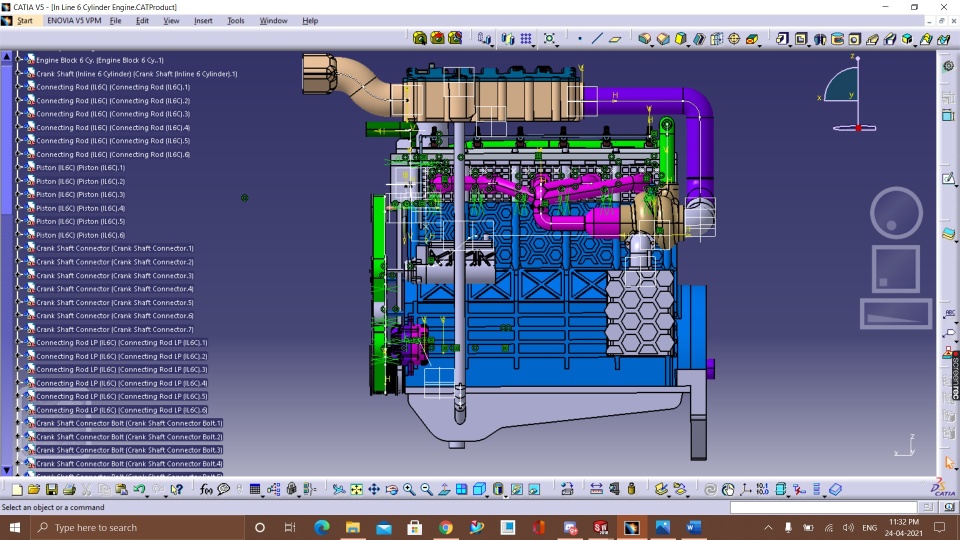Click the Save icon in bottom toolbar
Viewport: 960px width, 540px height.
tap(52, 490)
